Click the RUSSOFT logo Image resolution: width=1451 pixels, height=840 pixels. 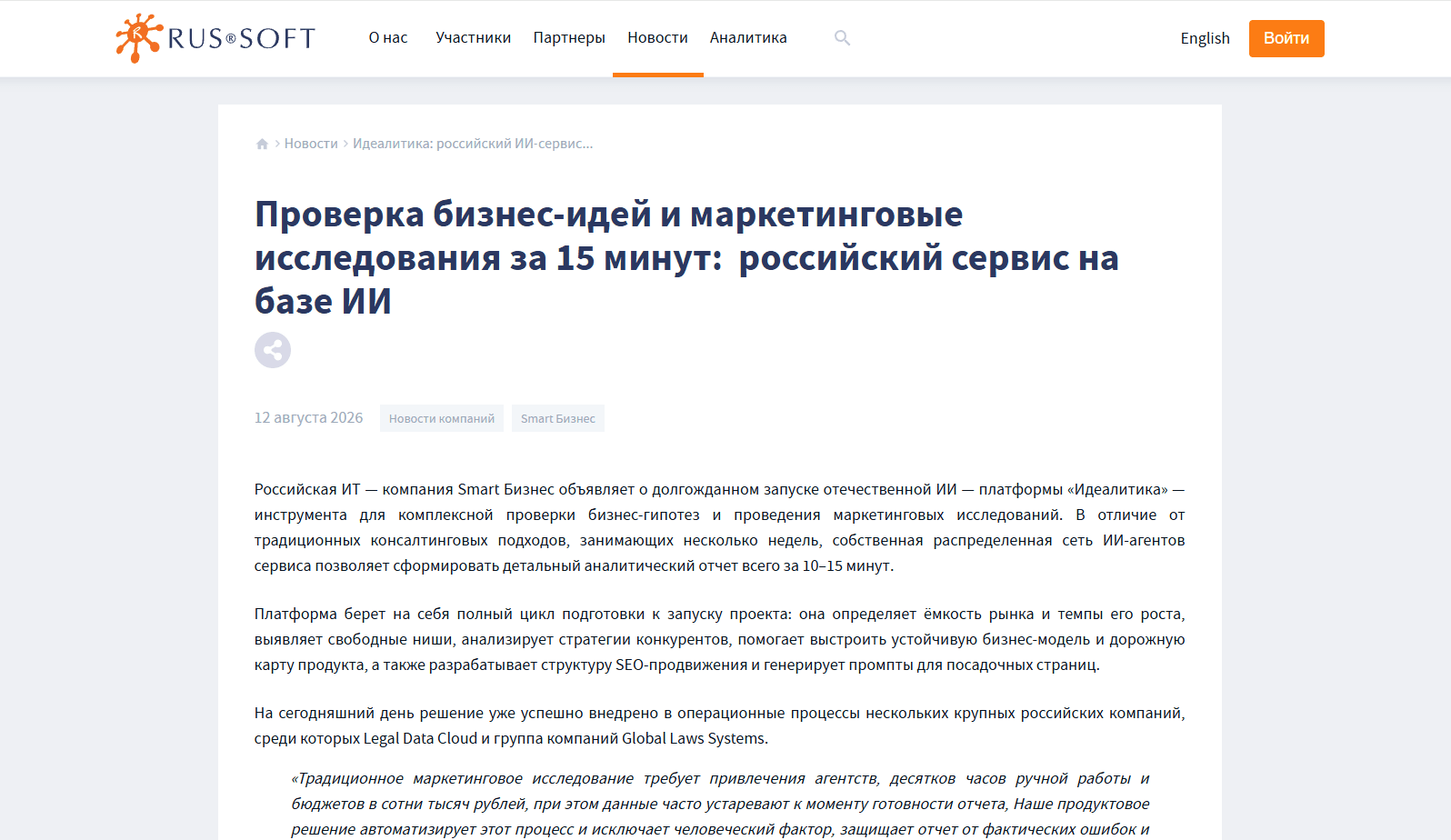coord(215,38)
